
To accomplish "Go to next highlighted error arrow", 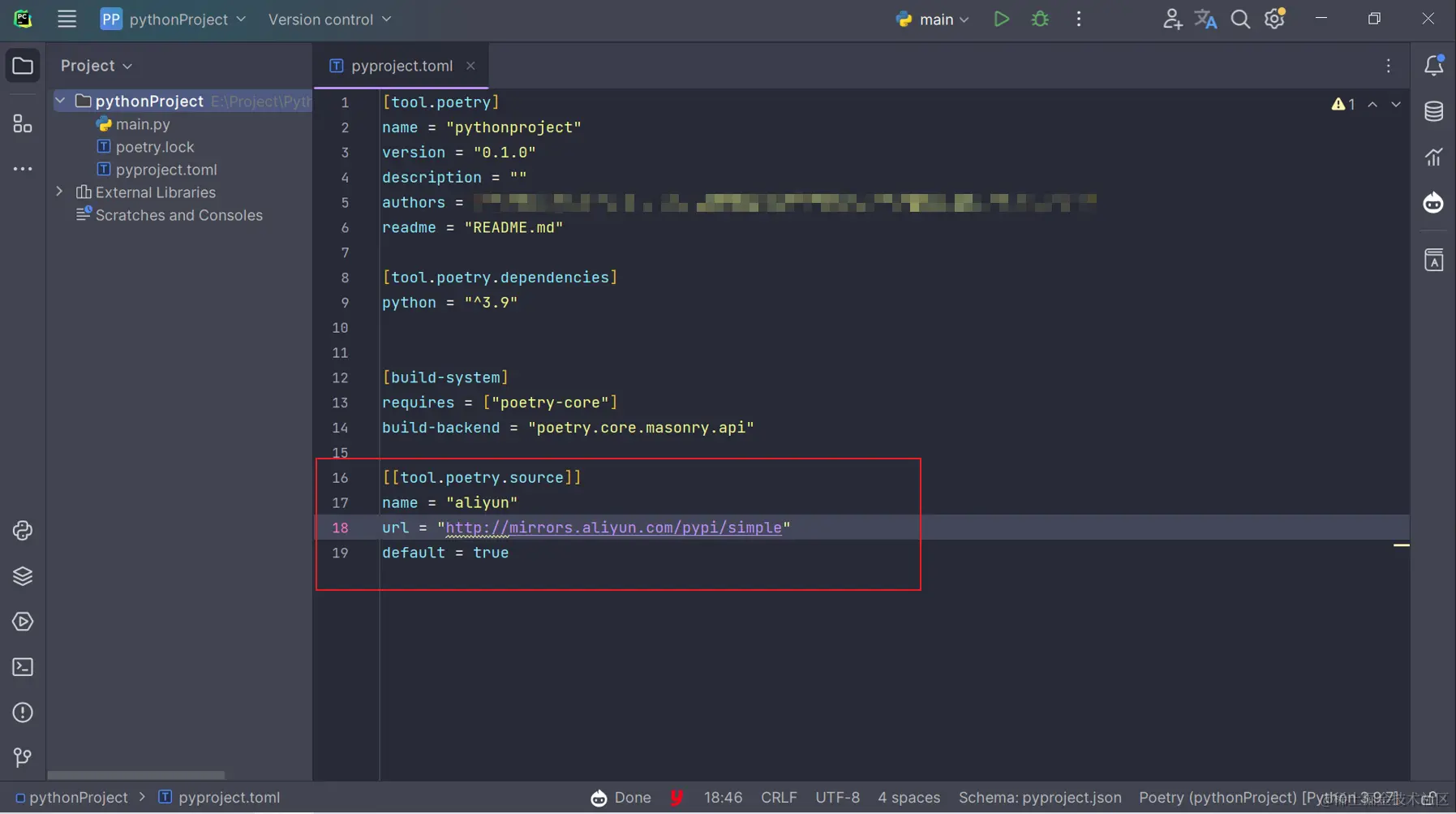I will (1396, 104).
